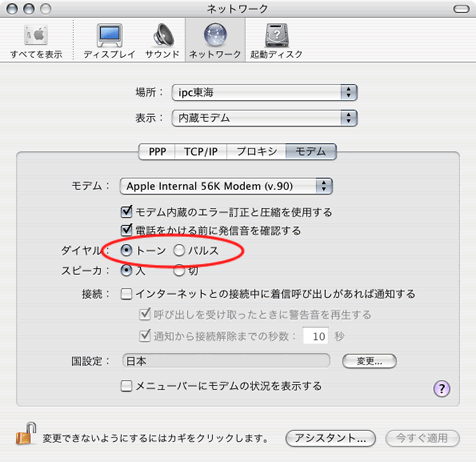
Task: Switch to the PPP tab
Action: pos(157,152)
